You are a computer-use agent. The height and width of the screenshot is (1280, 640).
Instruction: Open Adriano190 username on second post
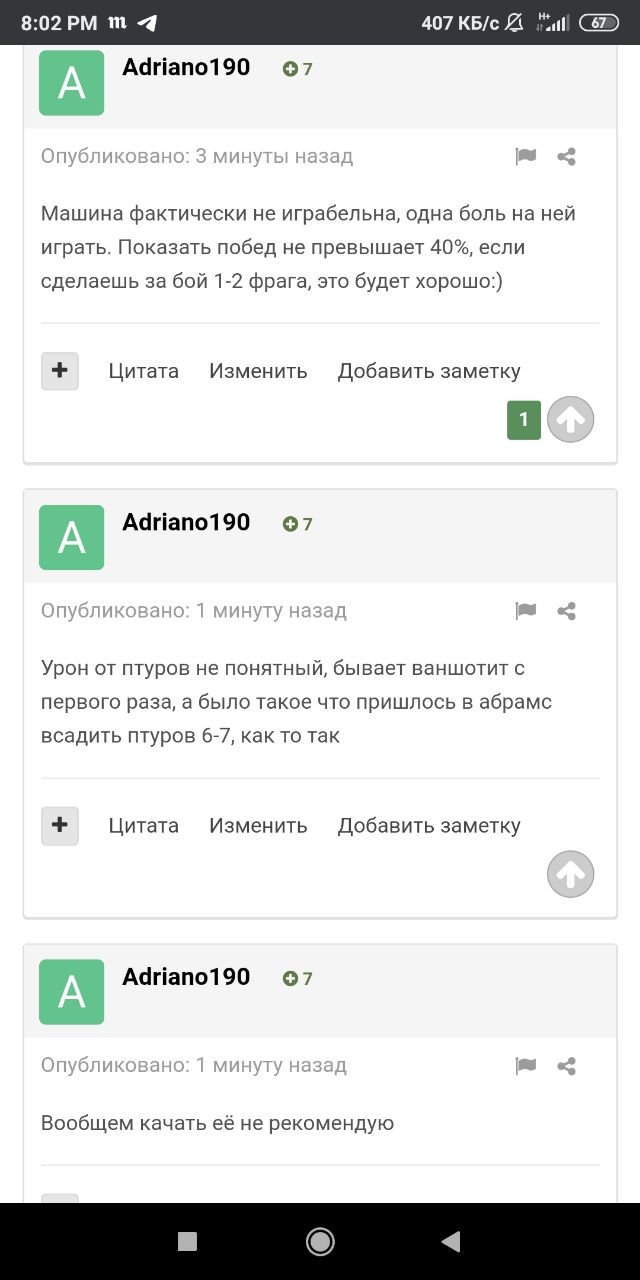click(x=186, y=522)
